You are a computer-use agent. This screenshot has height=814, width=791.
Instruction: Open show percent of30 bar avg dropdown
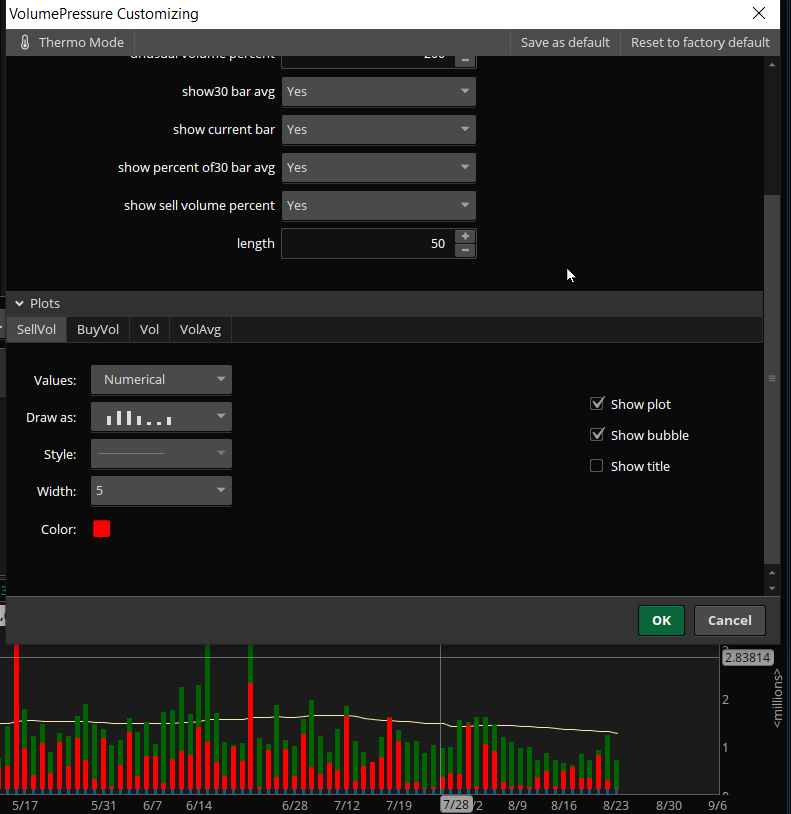coord(378,168)
